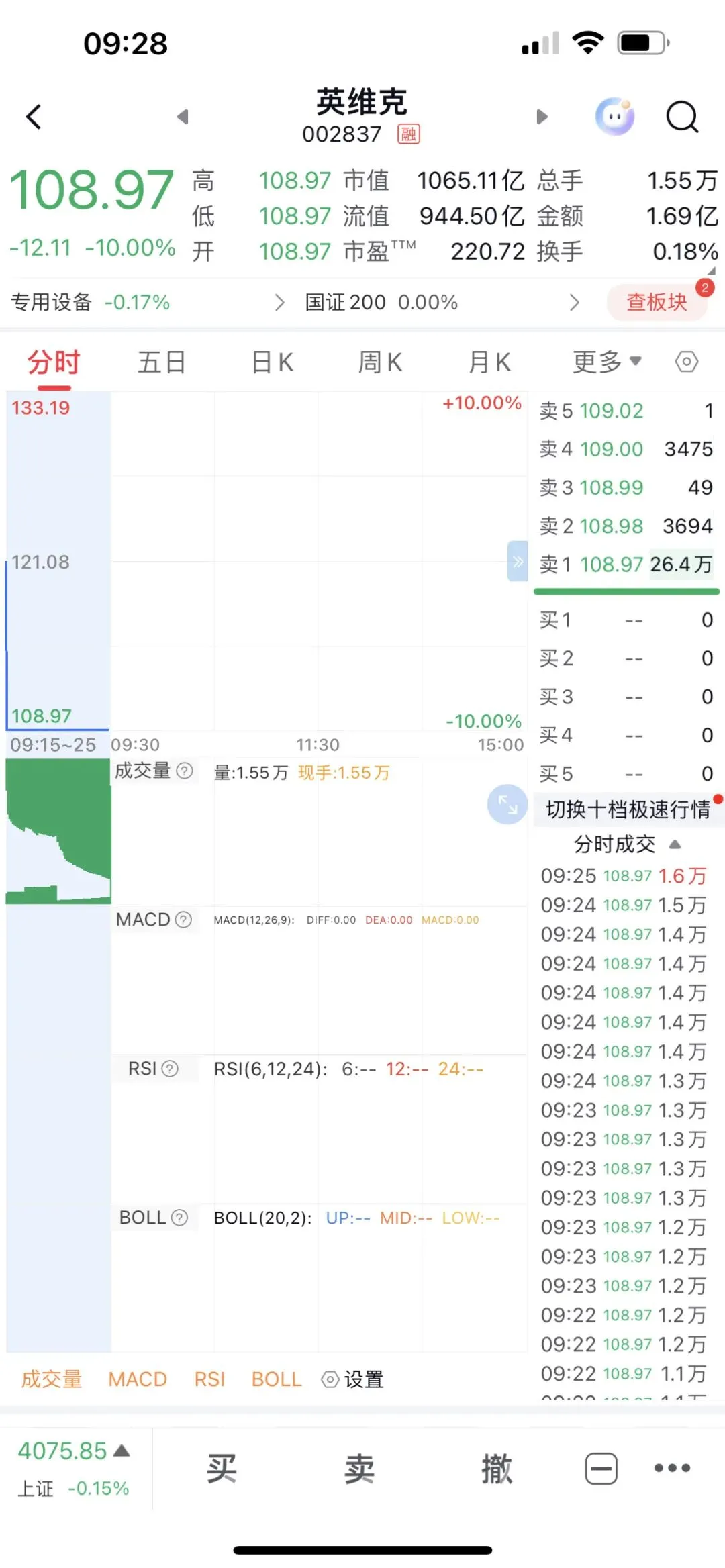The image size is (725, 1568).
Task: Tap the green auction volume chart
Action: click(x=58, y=831)
